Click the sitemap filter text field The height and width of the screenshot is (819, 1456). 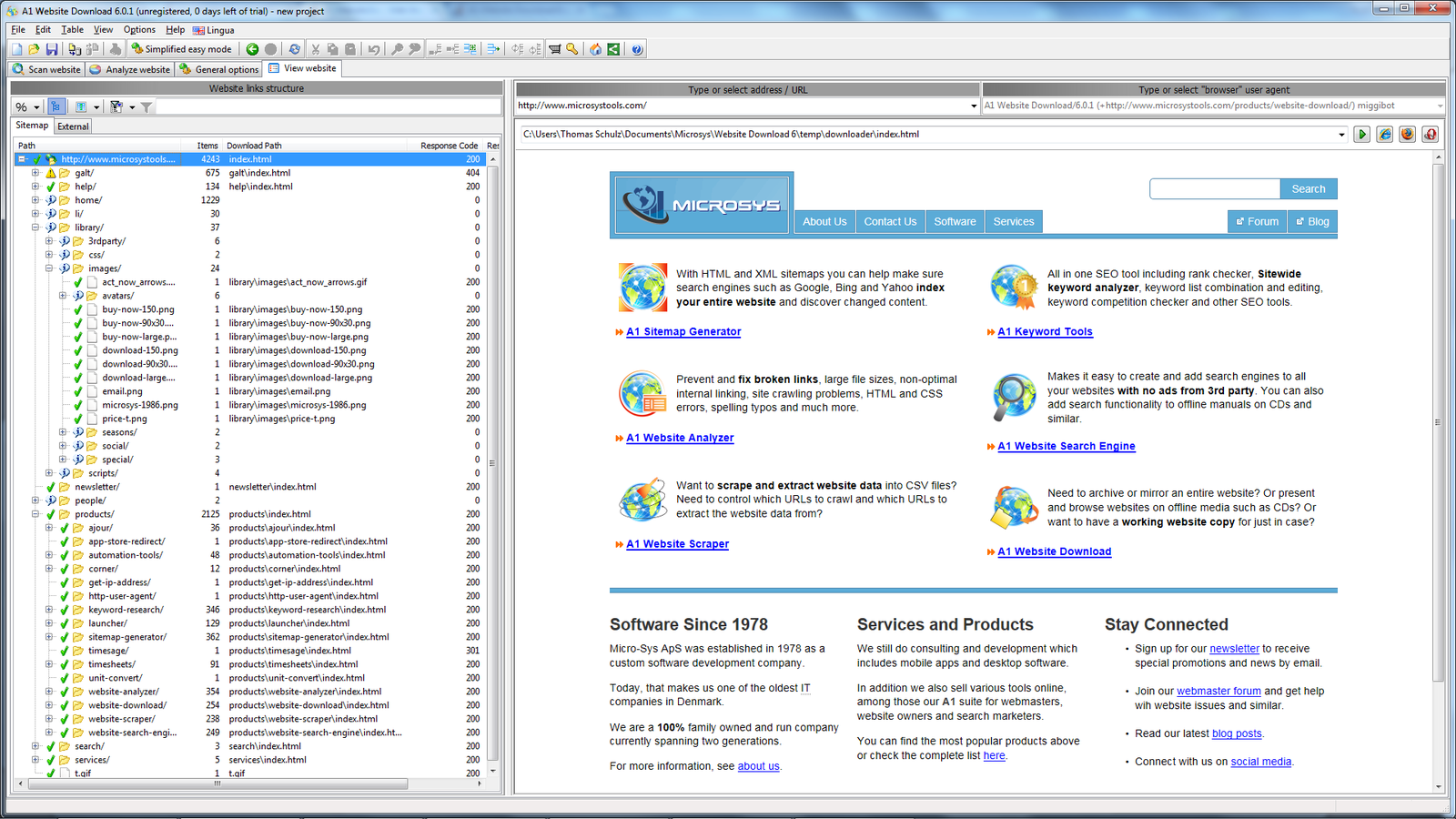(328, 106)
